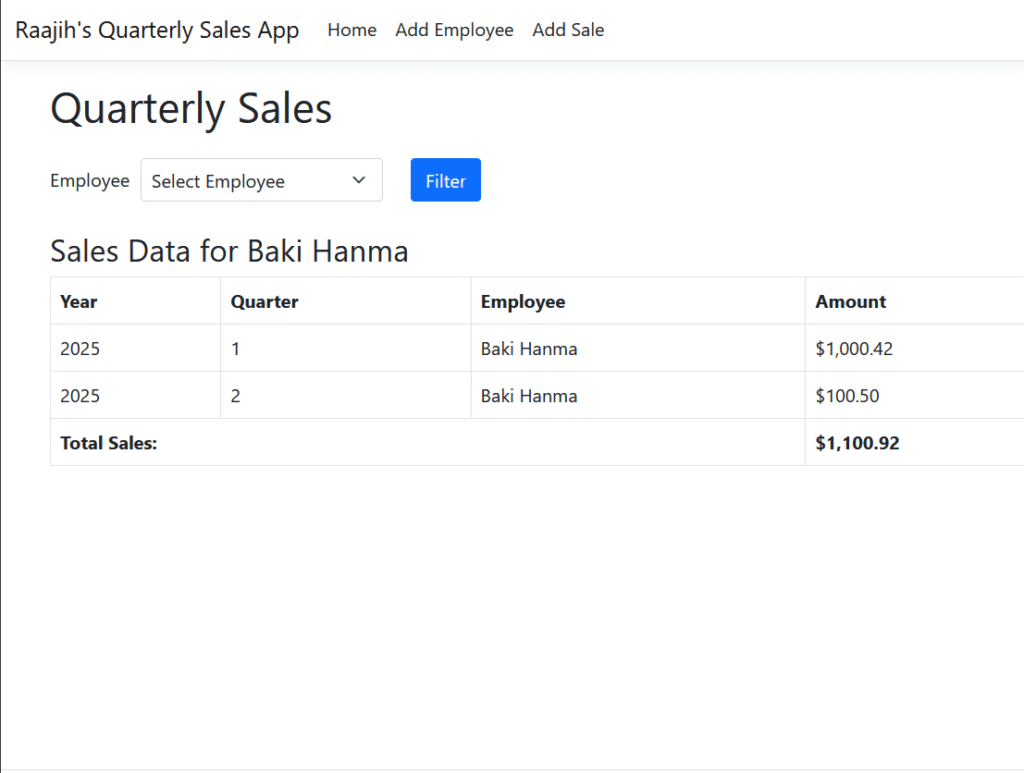1024x773 pixels.
Task: Click the blue Filter button
Action: pos(446,180)
